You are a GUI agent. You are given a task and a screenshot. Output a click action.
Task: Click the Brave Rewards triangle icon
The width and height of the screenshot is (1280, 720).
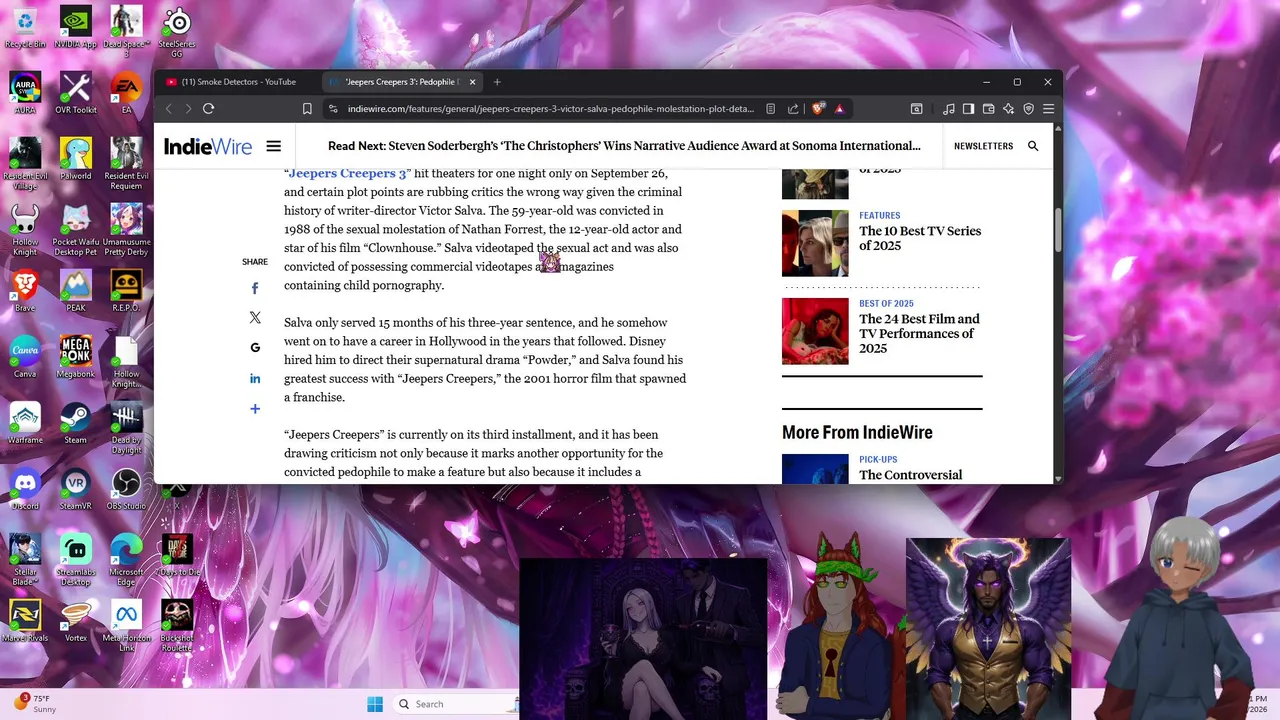click(x=840, y=109)
